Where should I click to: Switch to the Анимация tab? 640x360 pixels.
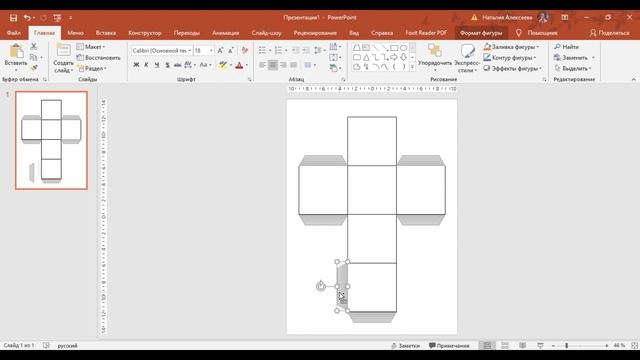tap(226, 33)
